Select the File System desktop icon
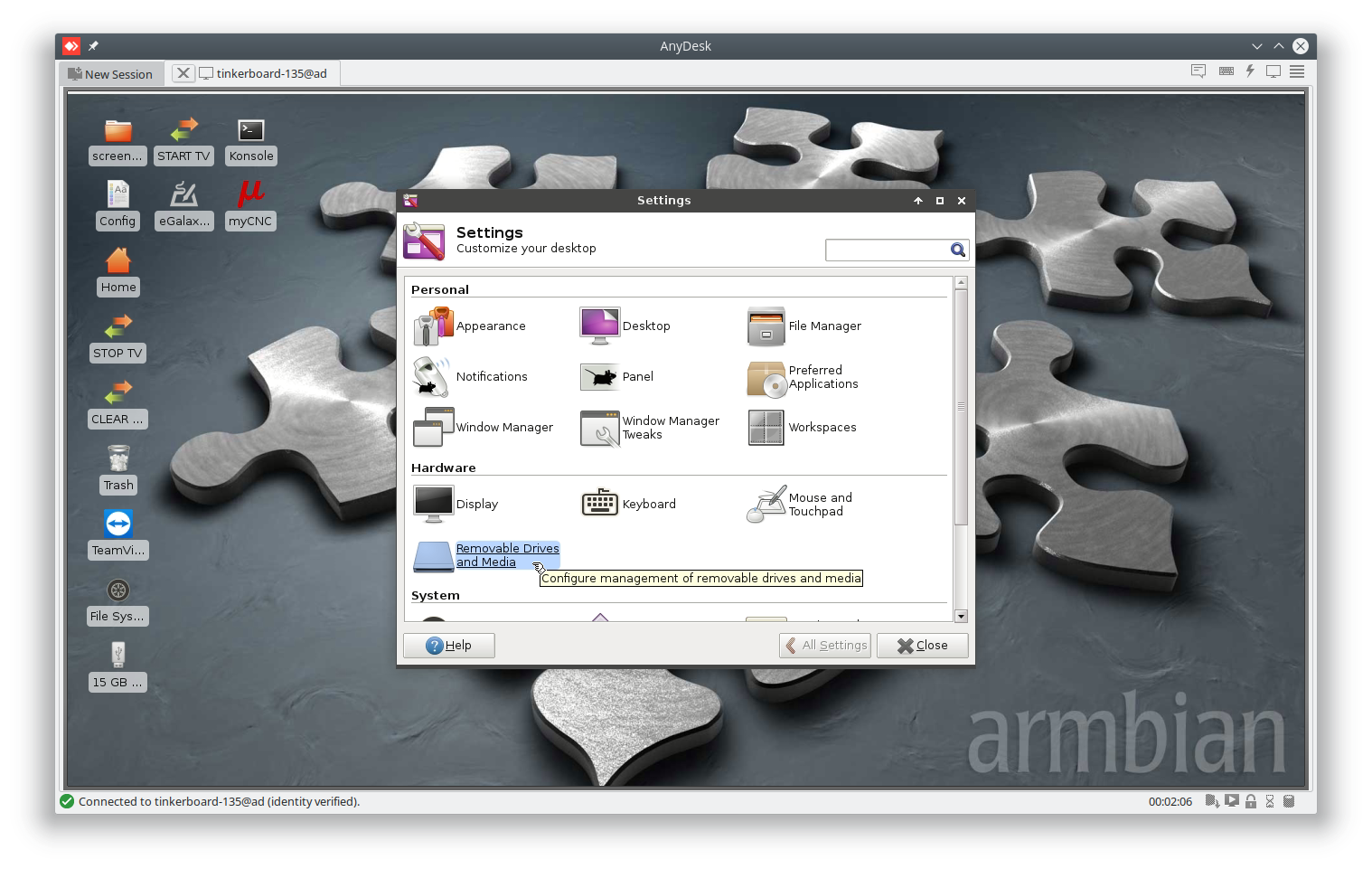Image resolution: width=1372 pixels, height=869 pixels. (117, 600)
